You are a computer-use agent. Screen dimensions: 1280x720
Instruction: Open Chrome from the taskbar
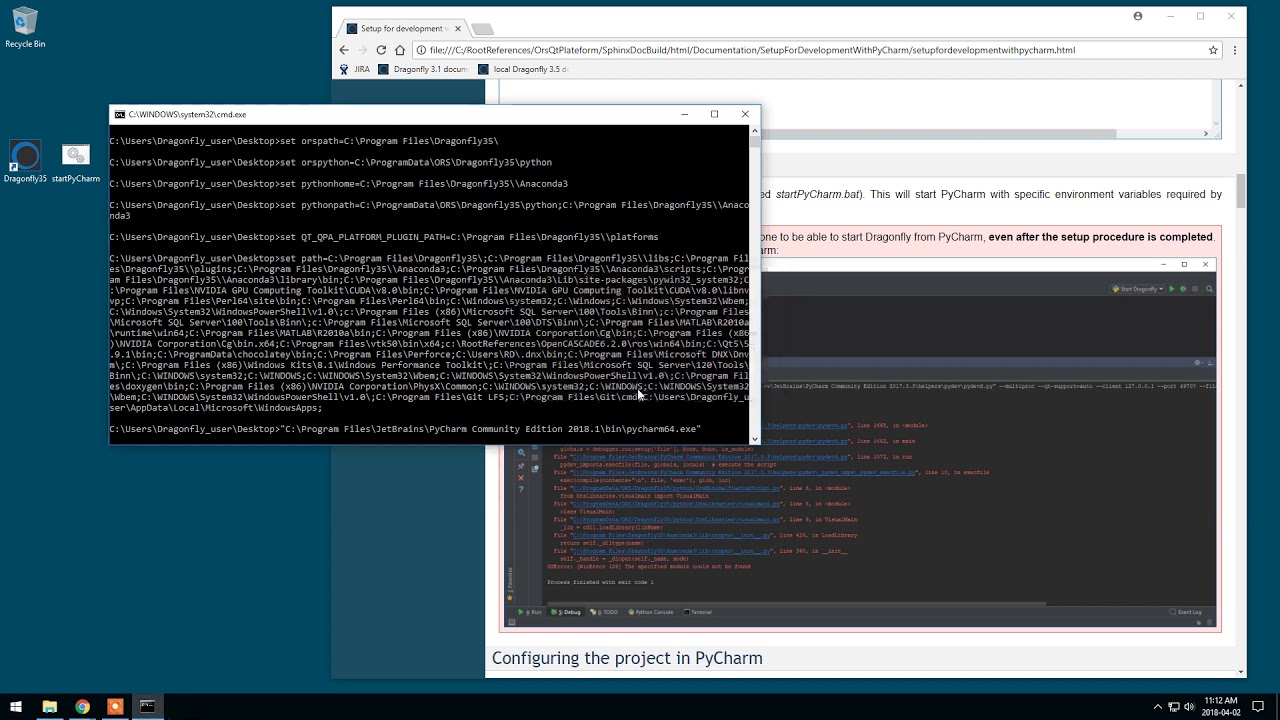82,706
